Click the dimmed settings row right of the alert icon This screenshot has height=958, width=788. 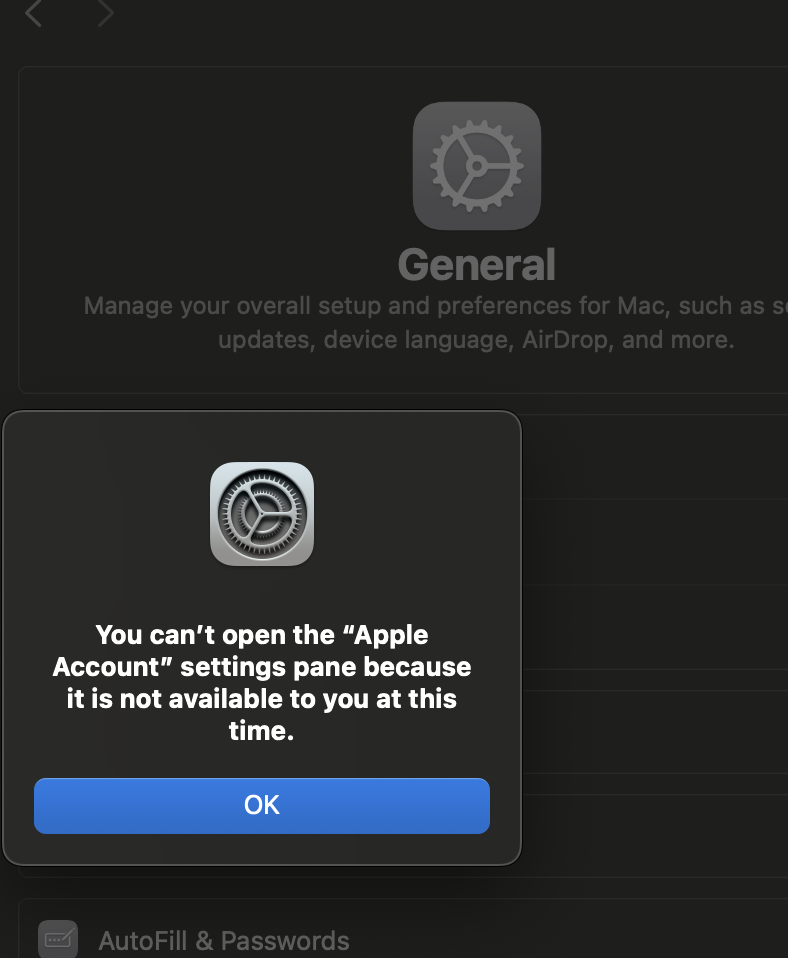655,542
